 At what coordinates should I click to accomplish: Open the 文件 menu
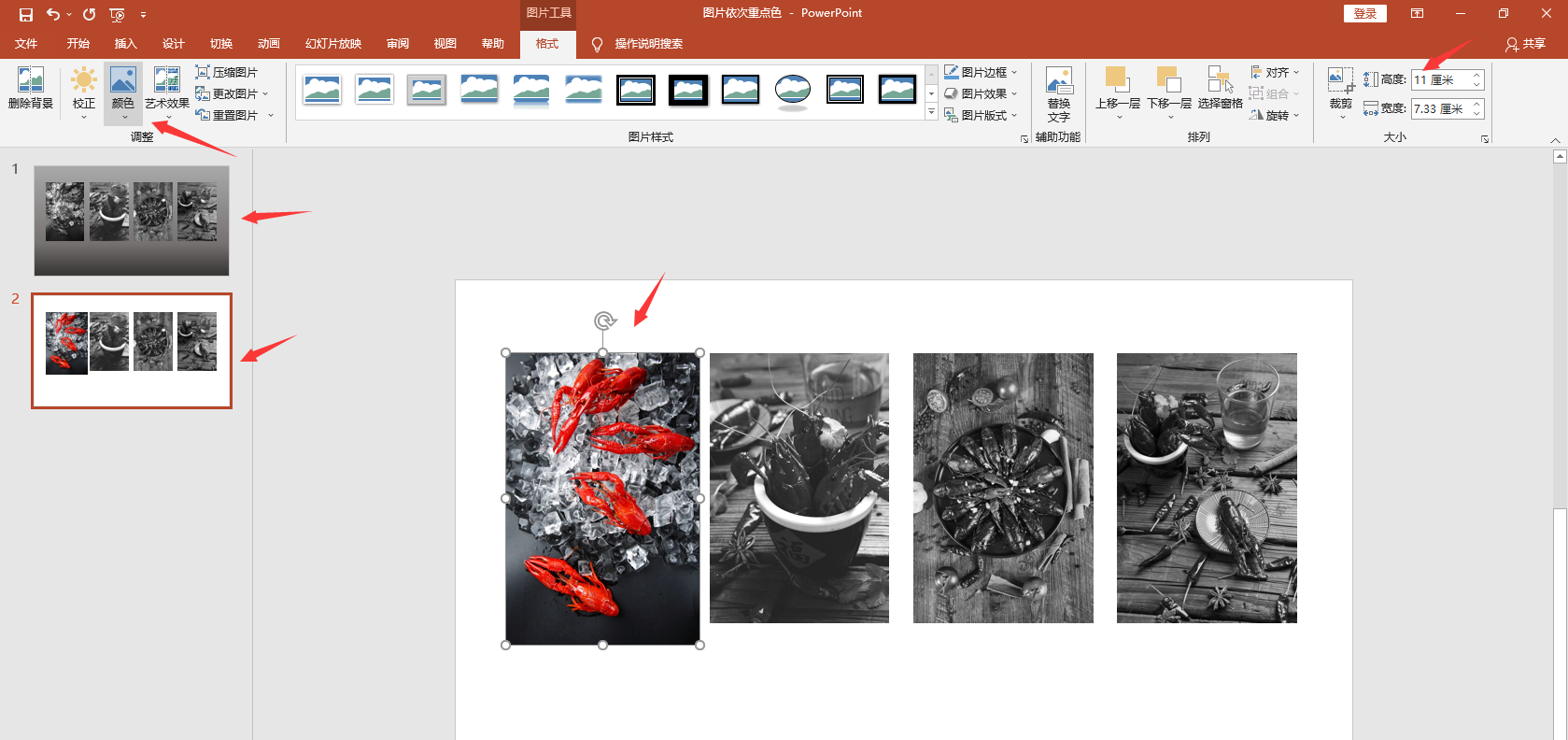(x=26, y=44)
